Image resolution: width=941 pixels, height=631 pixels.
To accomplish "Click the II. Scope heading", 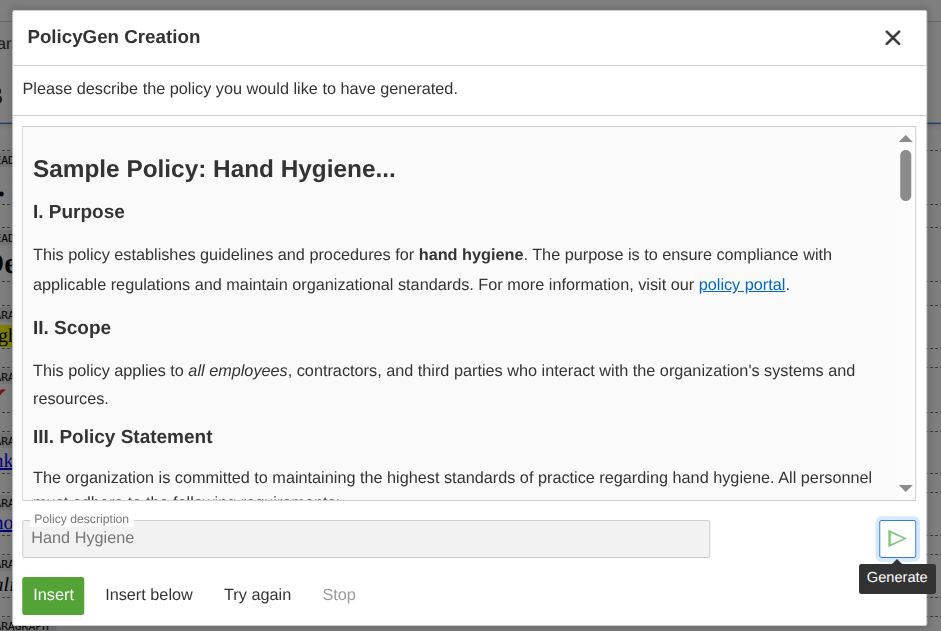I will (x=72, y=328).
